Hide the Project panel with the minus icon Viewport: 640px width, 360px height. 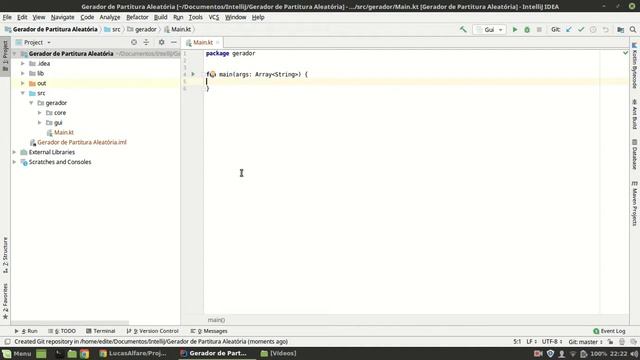pyautogui.click(x=174, y=42)
